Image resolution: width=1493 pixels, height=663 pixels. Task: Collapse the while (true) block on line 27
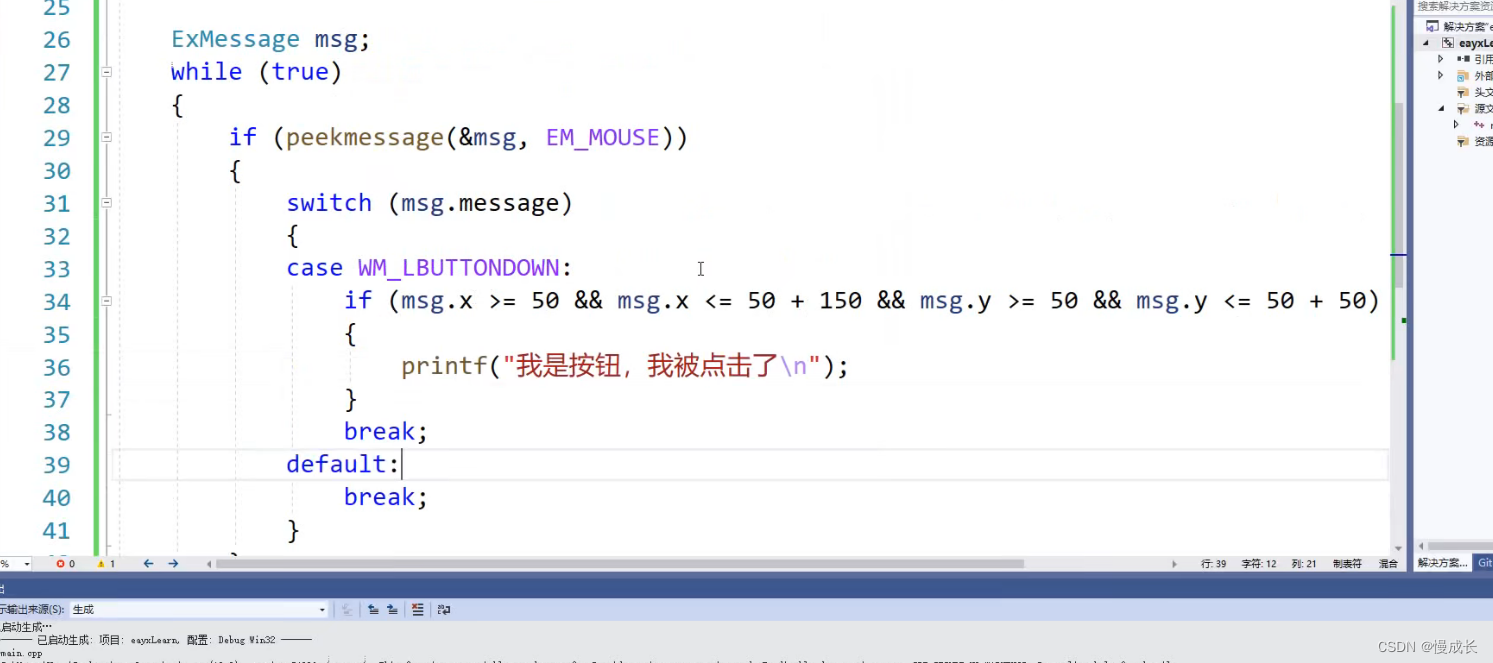(x=106, y=72)
